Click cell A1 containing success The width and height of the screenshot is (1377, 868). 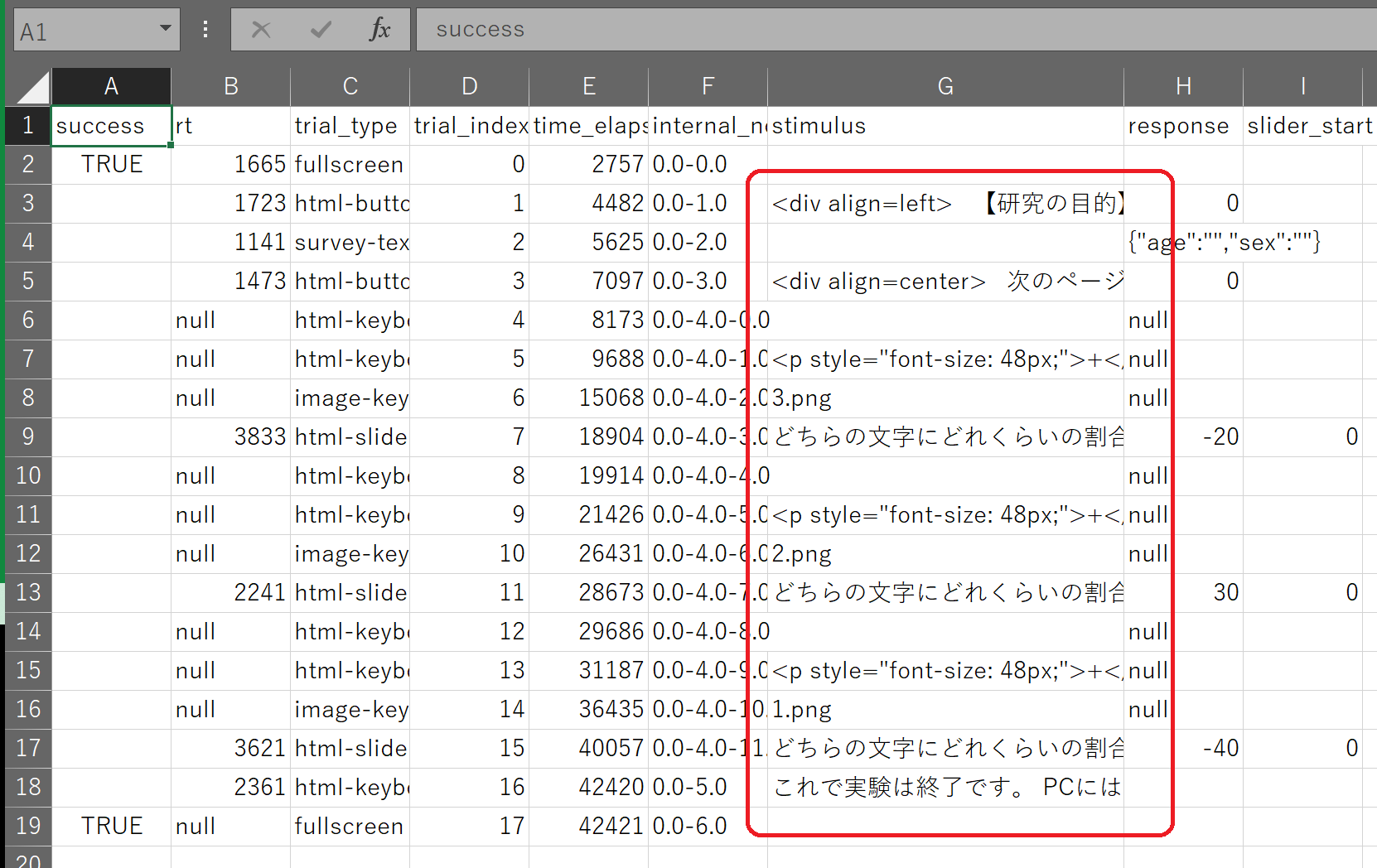[x=111, y=125]
